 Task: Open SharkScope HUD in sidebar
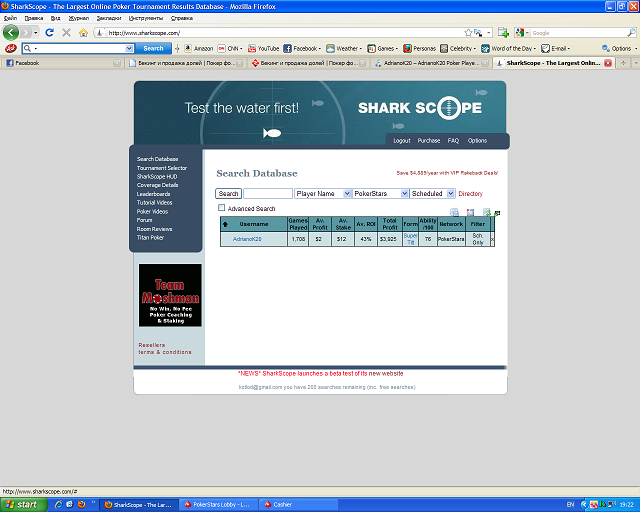(x=157, y=176)
